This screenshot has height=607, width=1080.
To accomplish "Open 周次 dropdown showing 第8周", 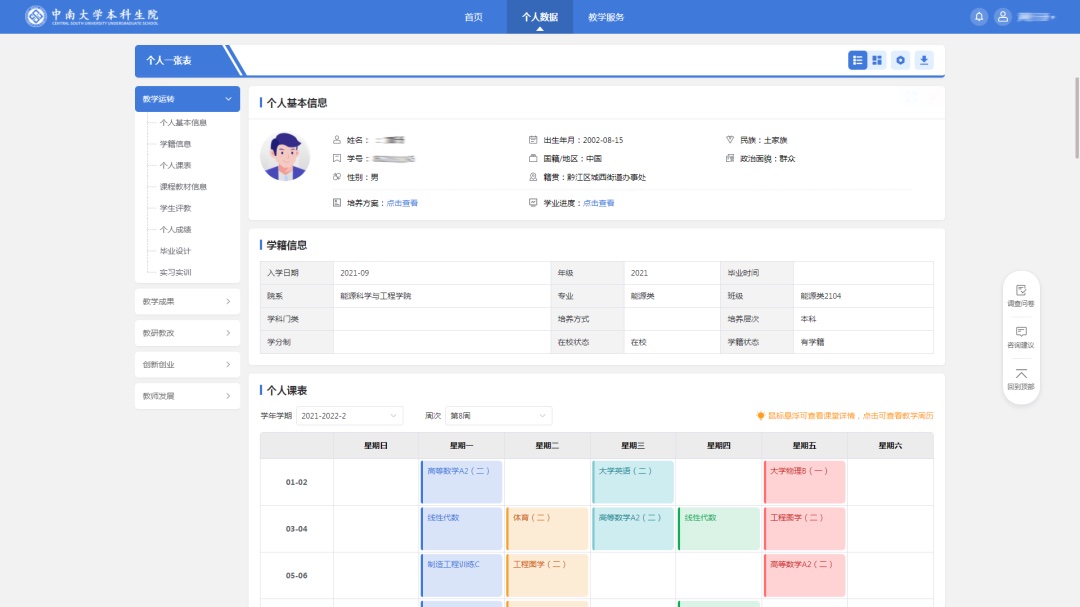I will tap(498, 416).
